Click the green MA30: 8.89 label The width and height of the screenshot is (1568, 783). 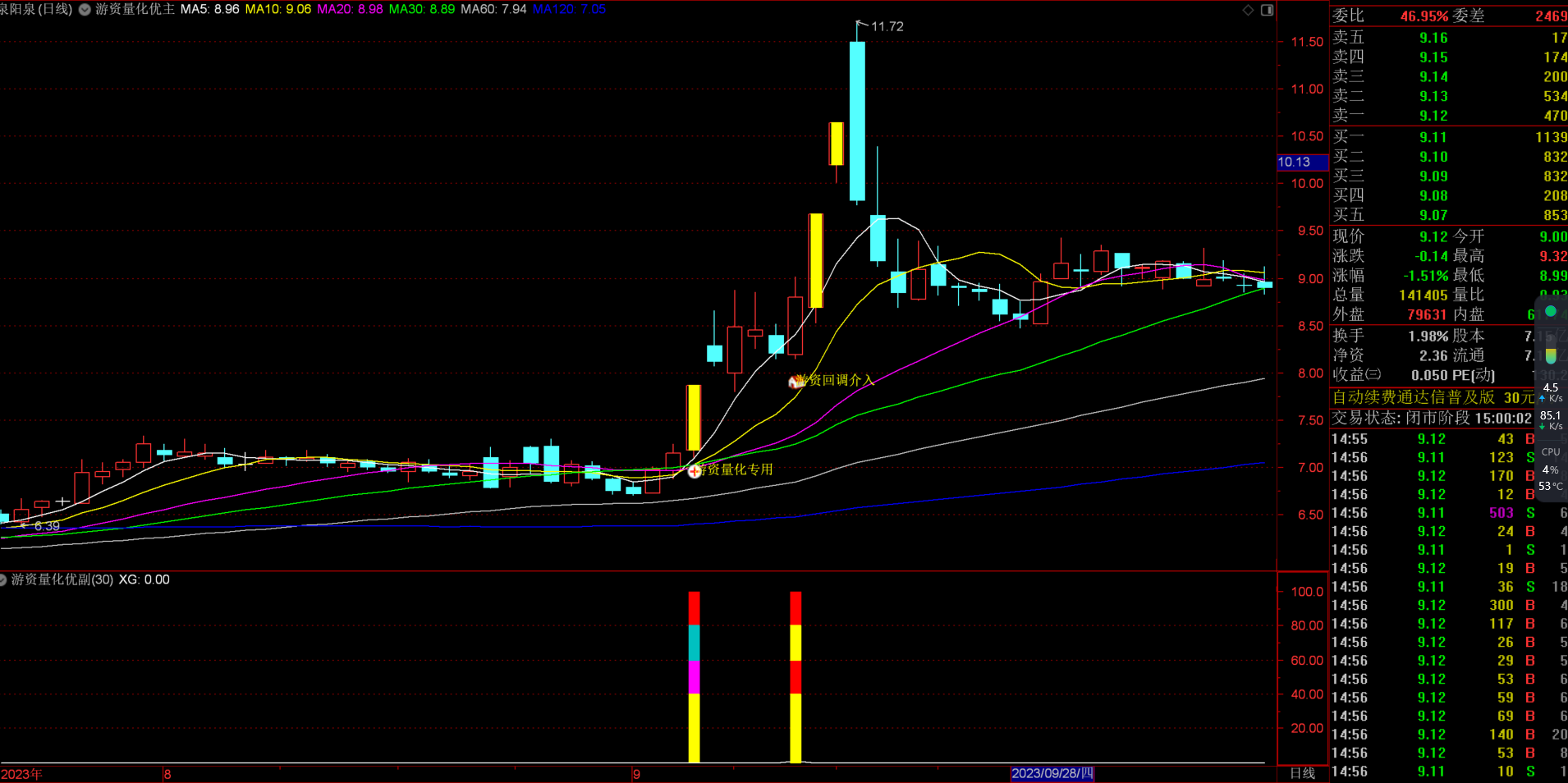pyautogui.click(x=422, y=10)
